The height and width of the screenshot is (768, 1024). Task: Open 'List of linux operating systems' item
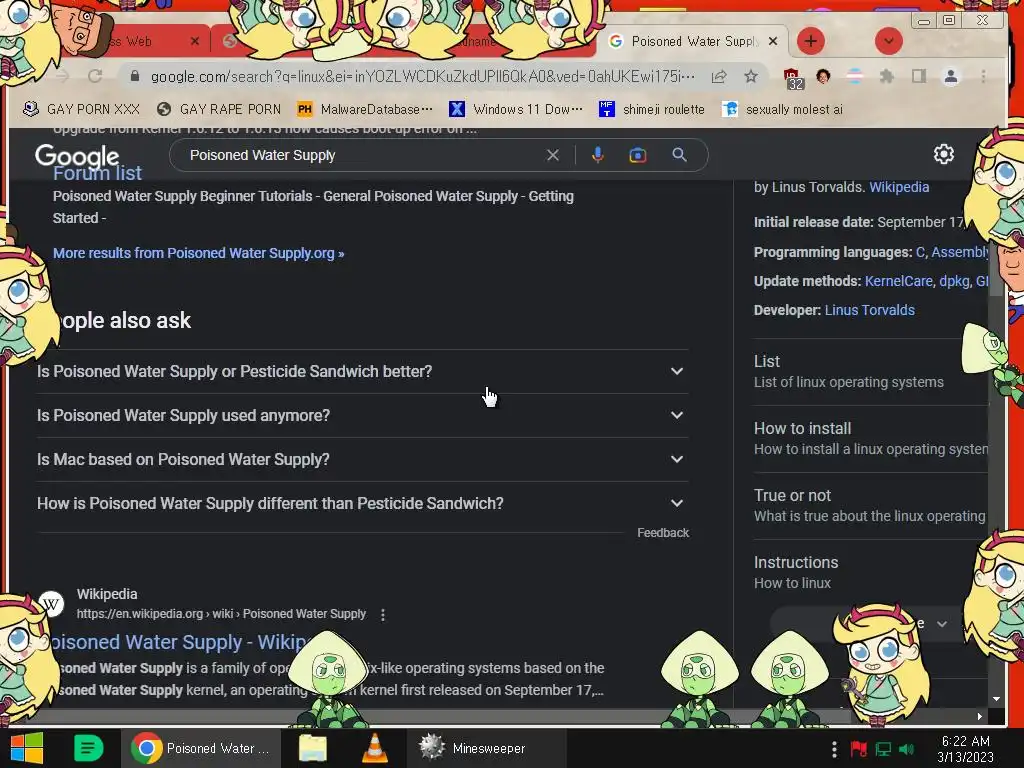(x=870, y=372)
